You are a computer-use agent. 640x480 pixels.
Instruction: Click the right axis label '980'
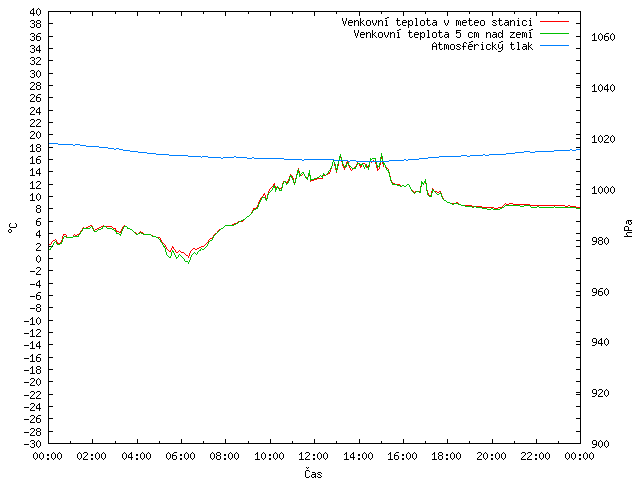tap(600, 241)
